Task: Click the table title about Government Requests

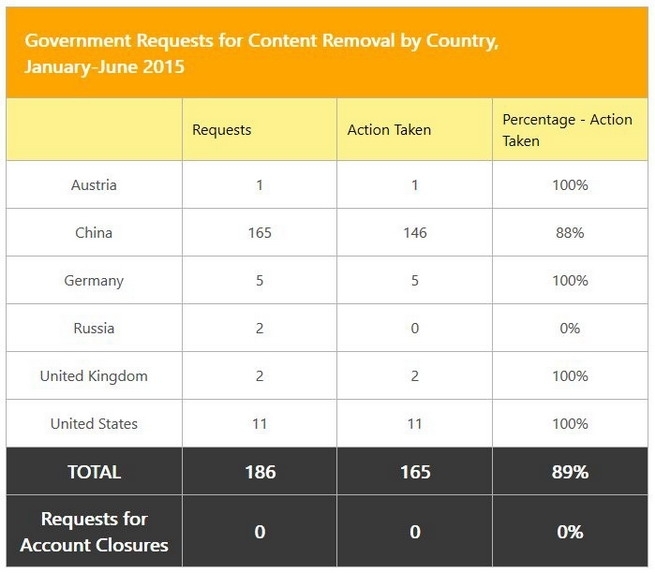Action: click(261, 56)
